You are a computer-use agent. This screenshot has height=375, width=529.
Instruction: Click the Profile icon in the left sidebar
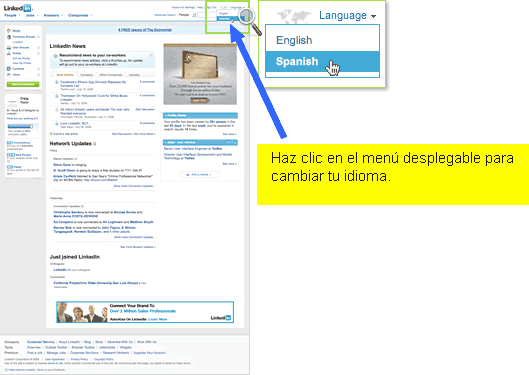(x=9, y=53)
